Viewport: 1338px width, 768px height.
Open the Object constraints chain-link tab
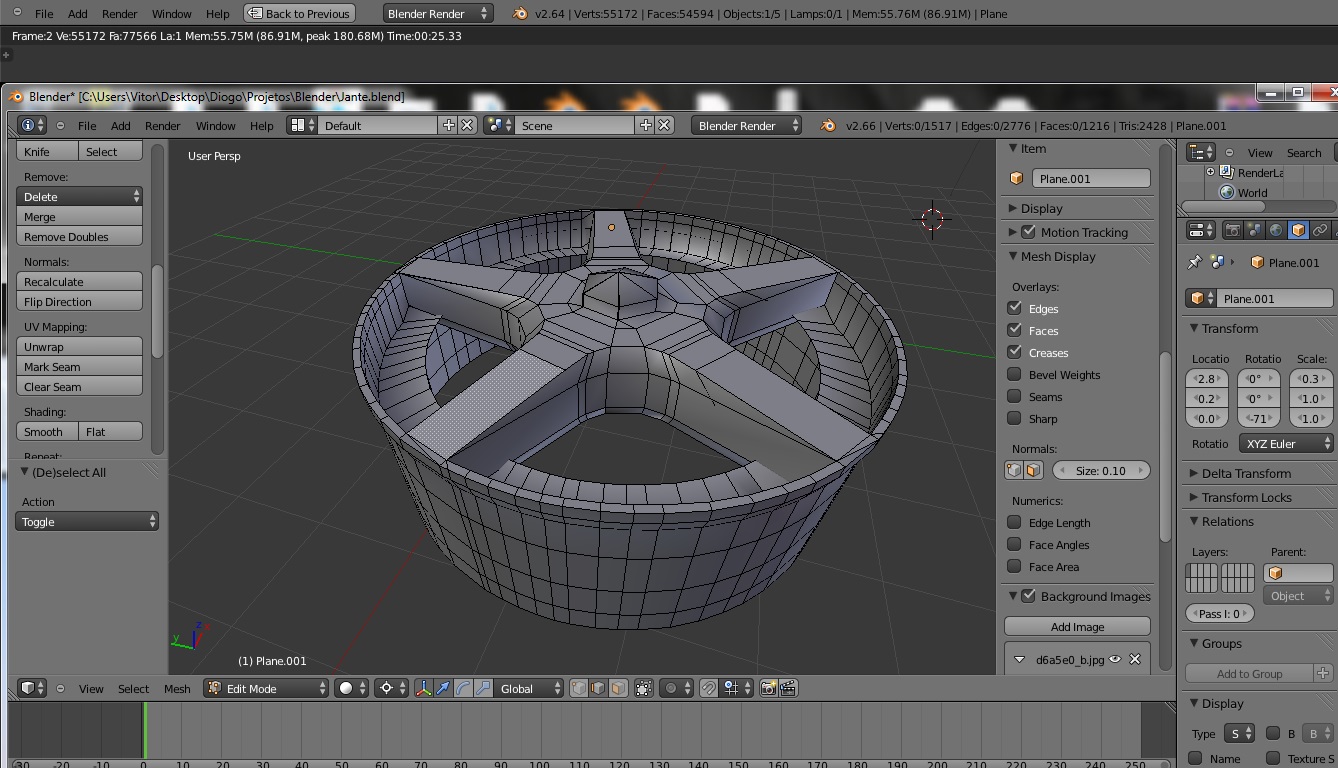1320,230
